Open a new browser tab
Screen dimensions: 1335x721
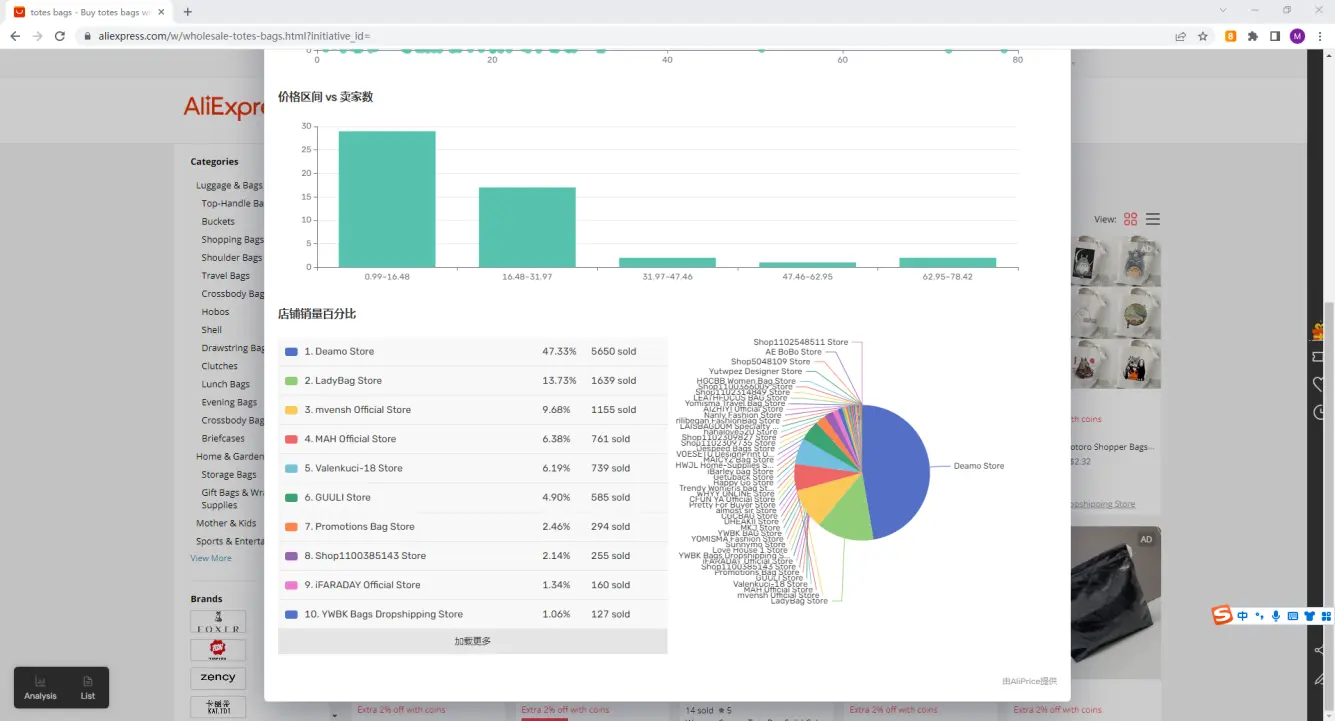[188, 12]
